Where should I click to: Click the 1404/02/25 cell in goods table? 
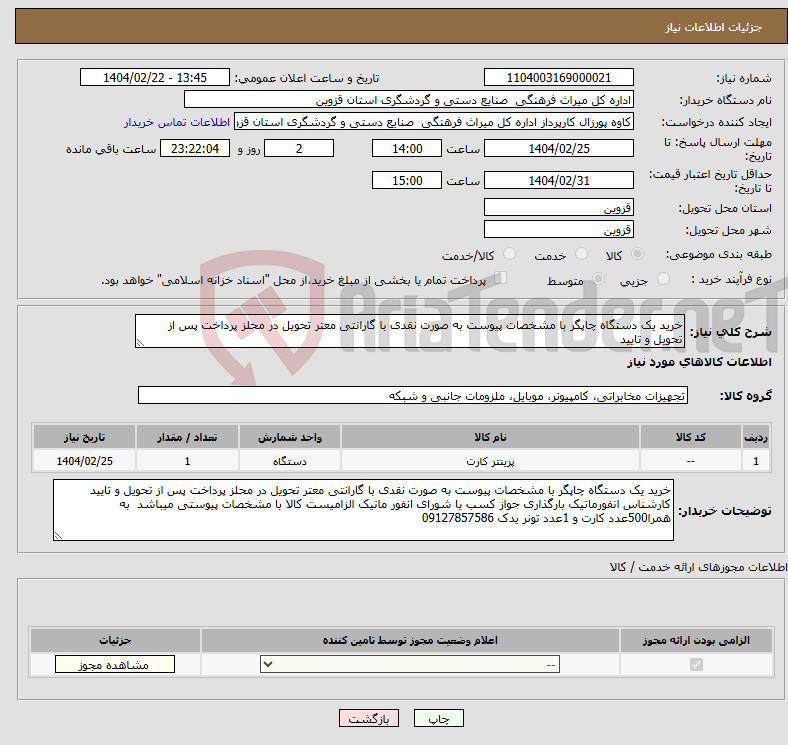point(84,461)
